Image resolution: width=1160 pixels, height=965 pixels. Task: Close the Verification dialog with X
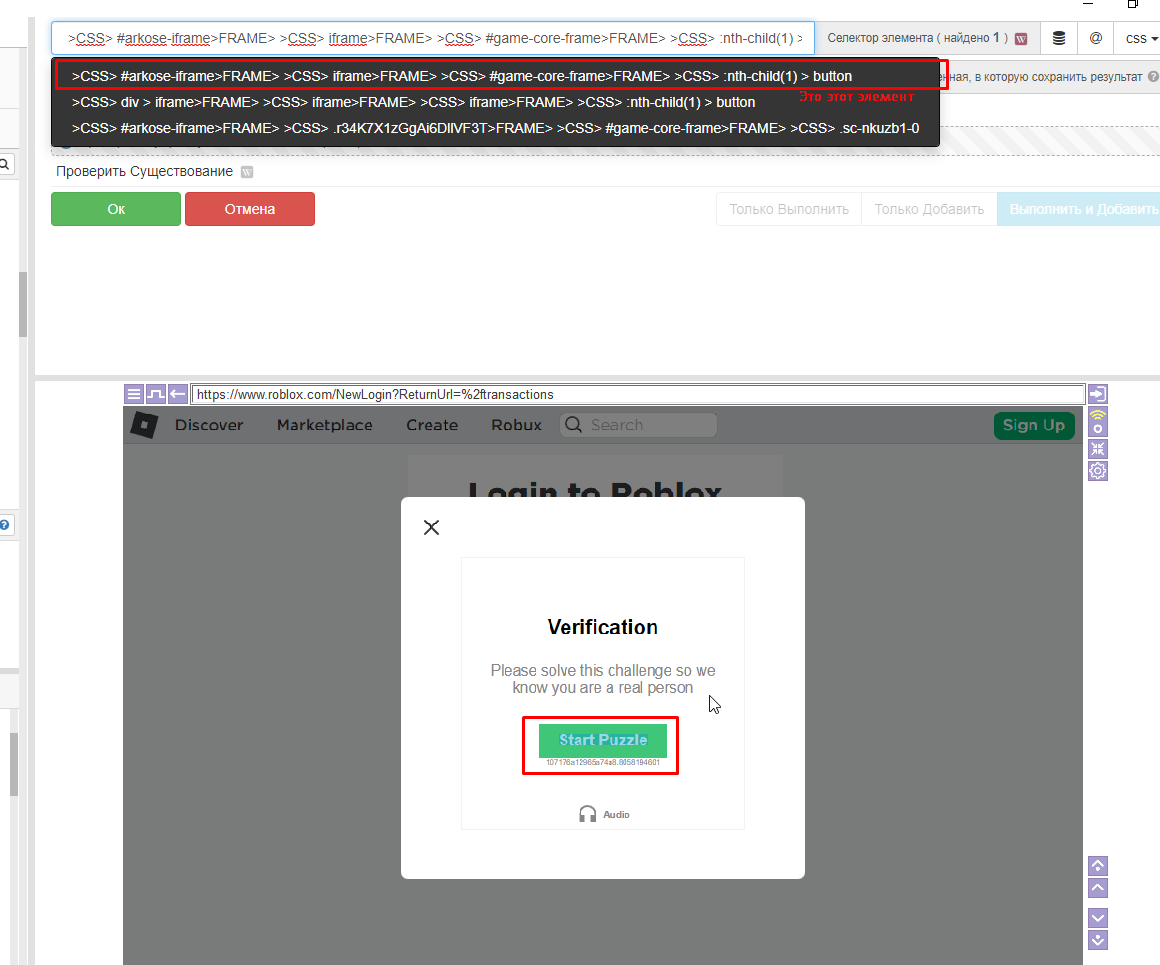pos(431,528)
